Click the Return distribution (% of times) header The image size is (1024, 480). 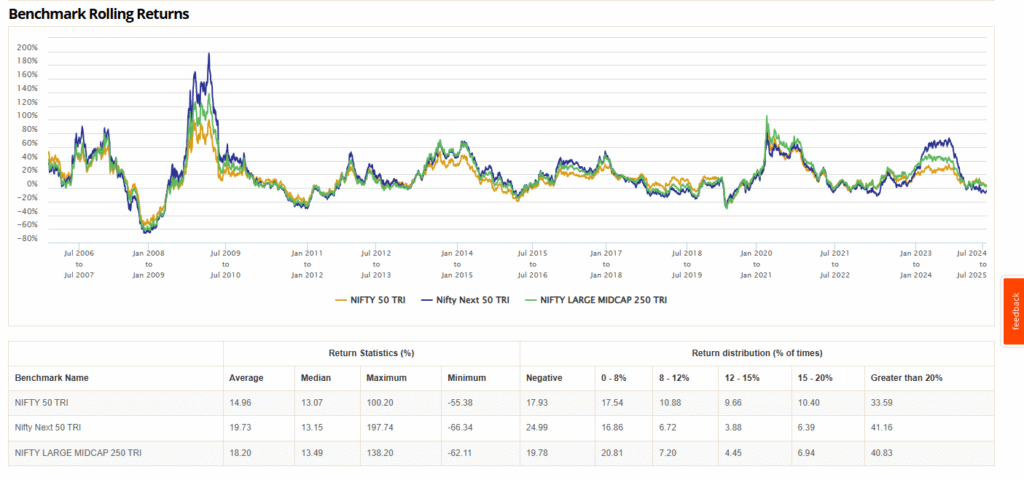tap(757, 353)
